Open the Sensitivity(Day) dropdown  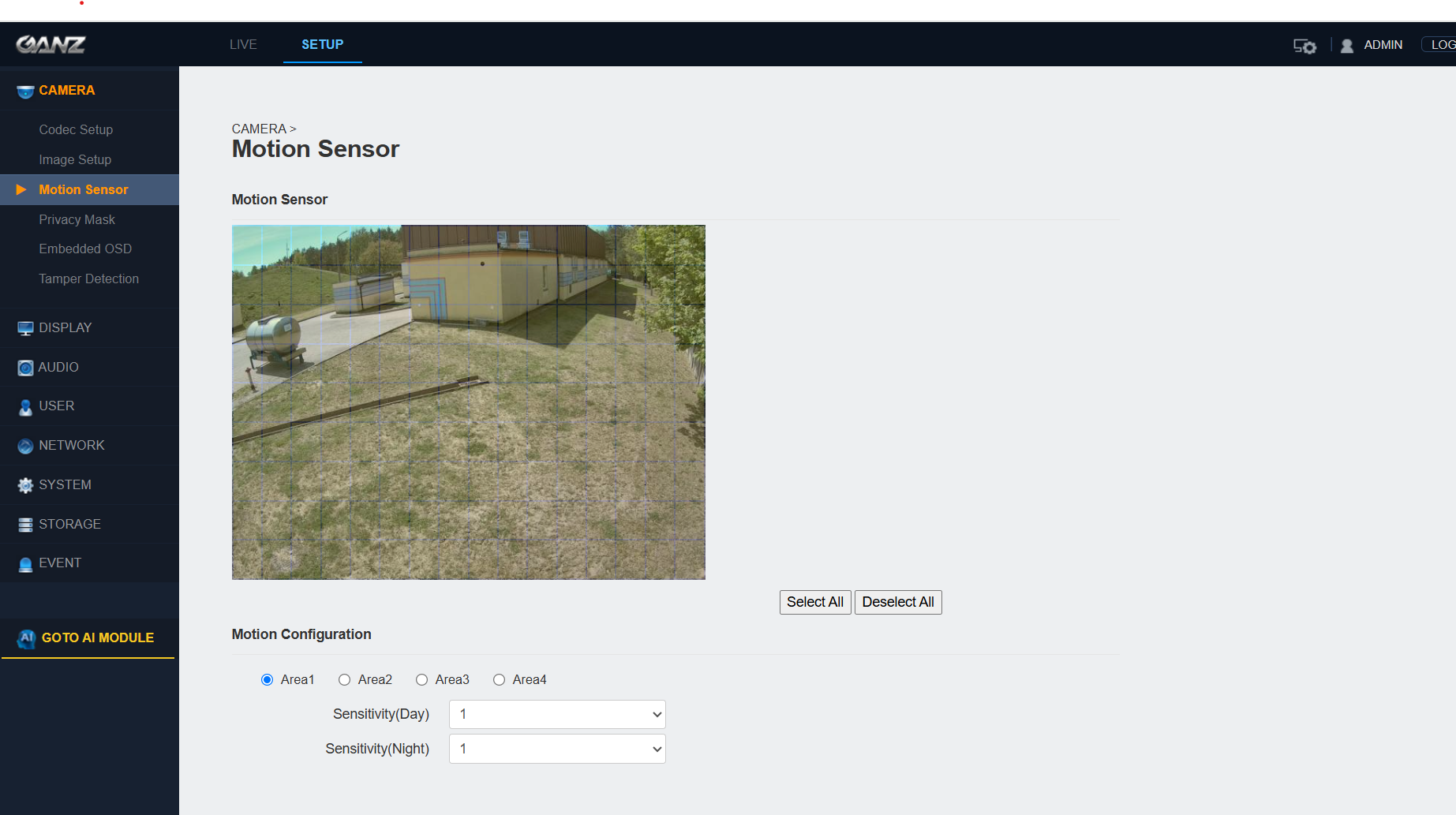click(556, 713)
